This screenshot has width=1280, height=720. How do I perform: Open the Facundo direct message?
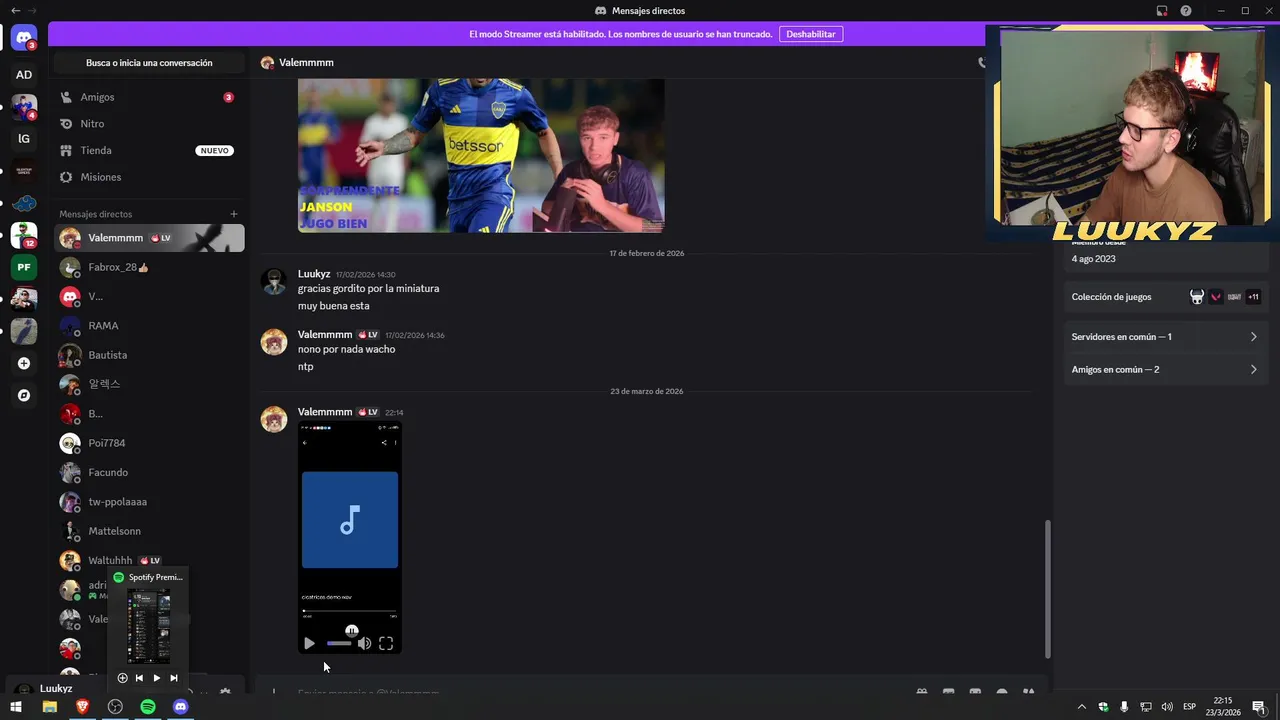click(x=148, y=472)
